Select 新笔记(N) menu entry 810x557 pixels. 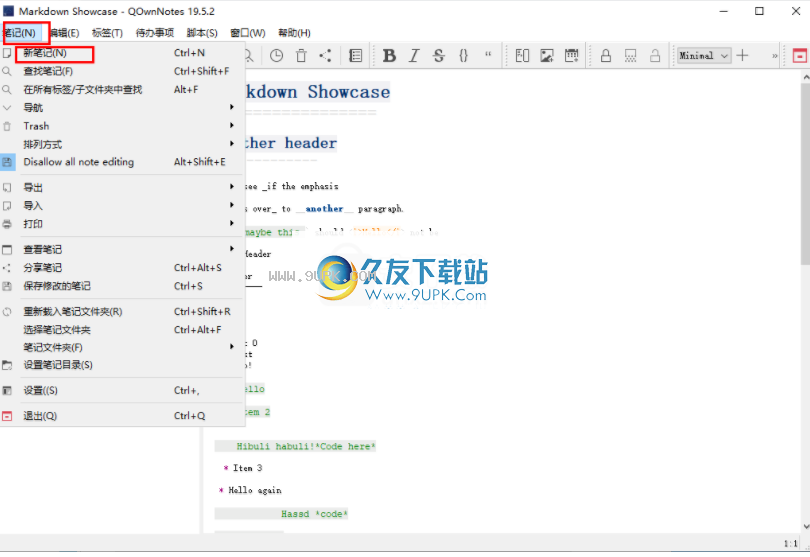[x=122, y=53]
